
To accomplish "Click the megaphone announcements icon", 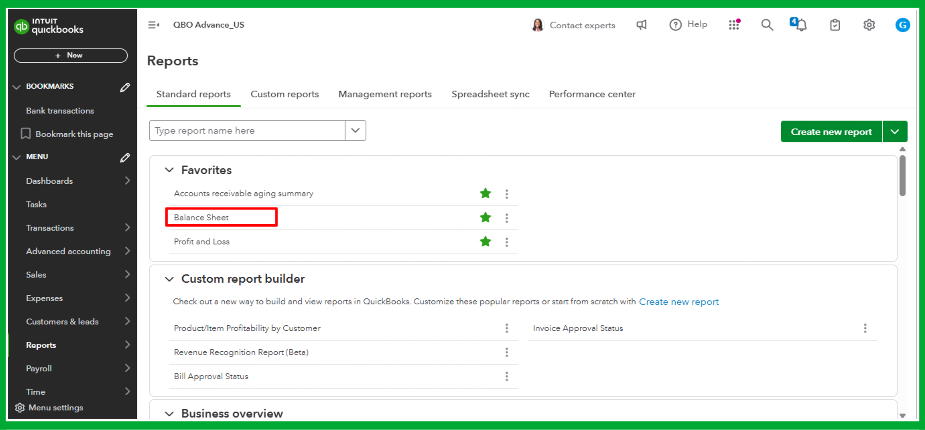I will tap(642, 25).
